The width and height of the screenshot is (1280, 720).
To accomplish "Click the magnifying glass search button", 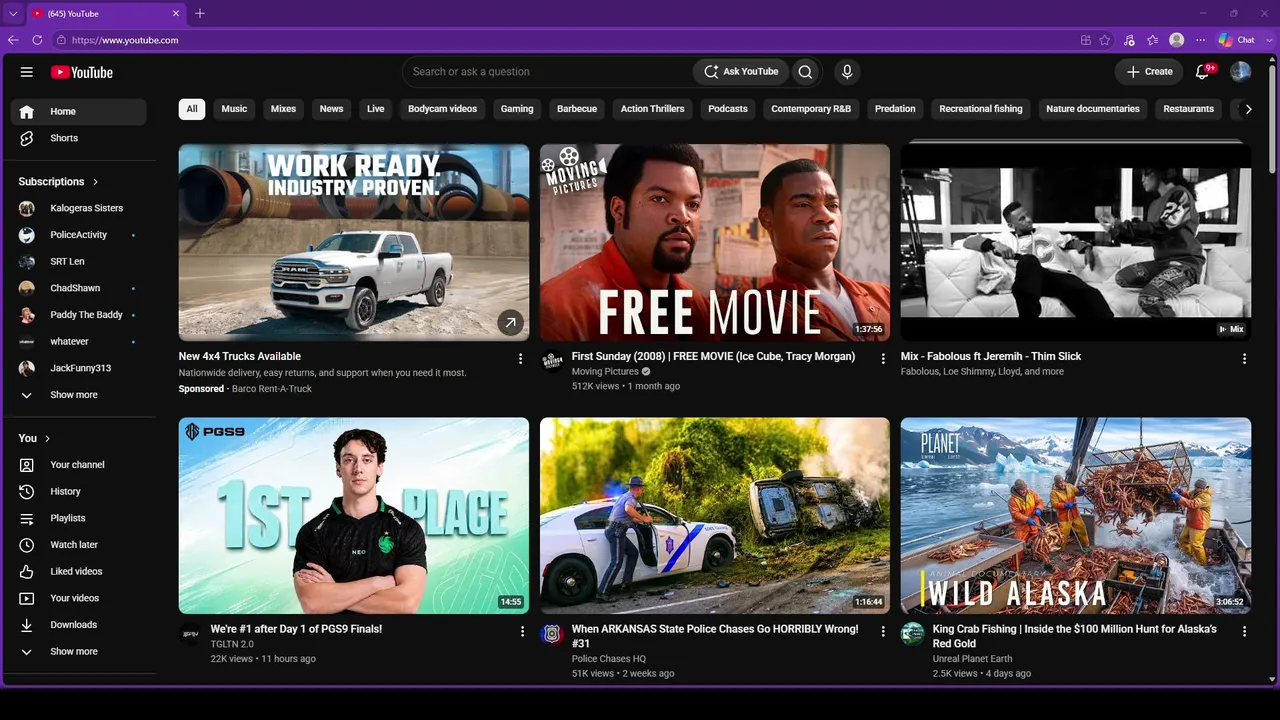I will [805, 72].
